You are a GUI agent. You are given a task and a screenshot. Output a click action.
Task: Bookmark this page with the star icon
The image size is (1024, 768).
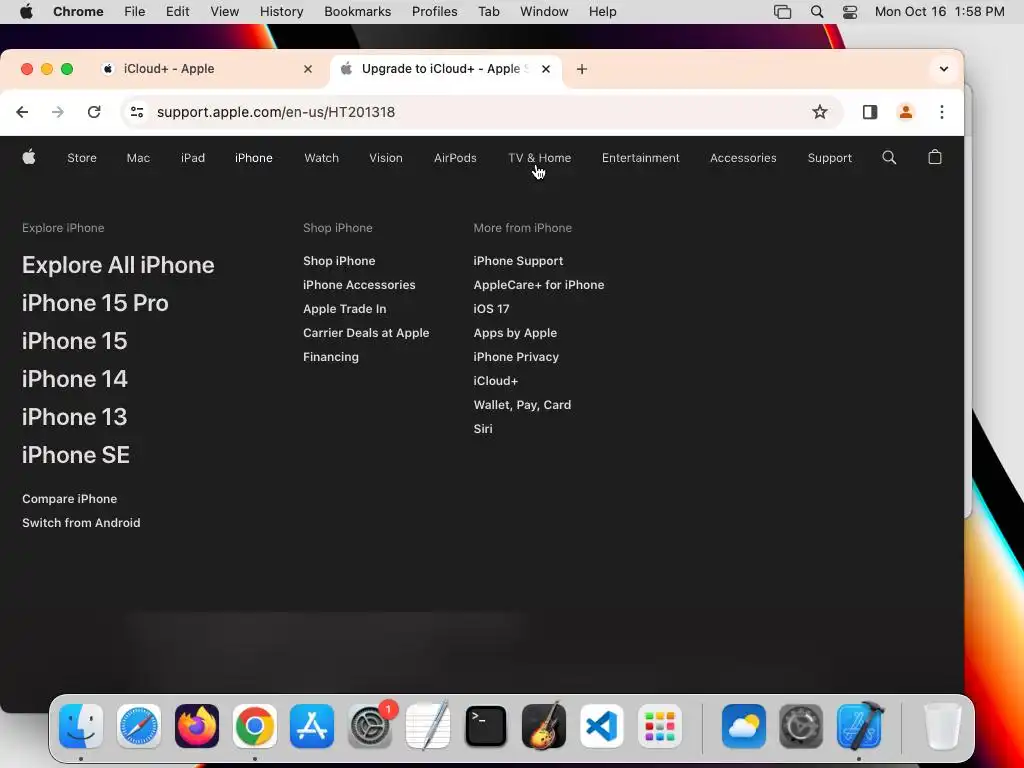point(820,112)
